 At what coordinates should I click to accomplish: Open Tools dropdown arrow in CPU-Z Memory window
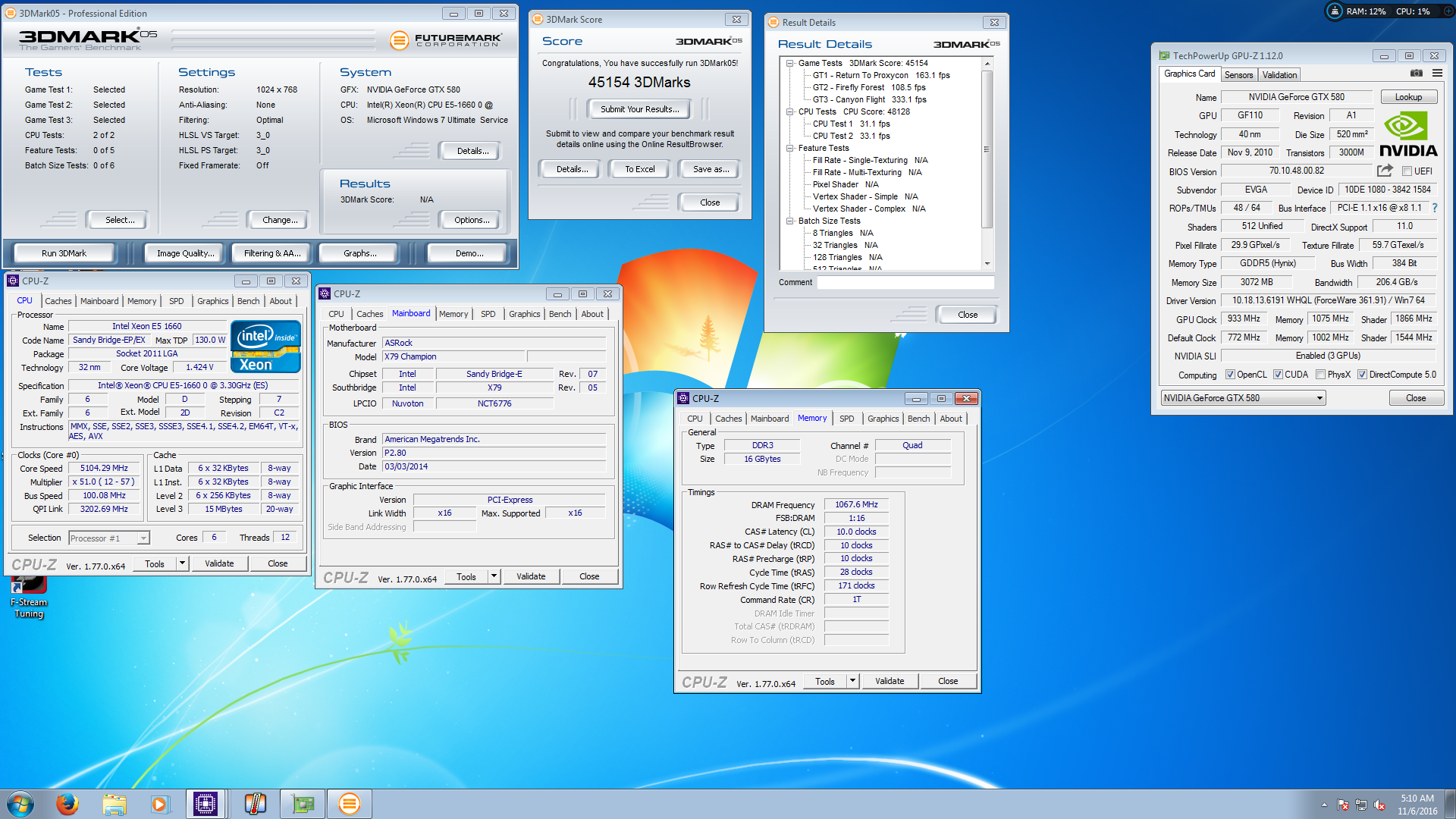pos(852,681)
